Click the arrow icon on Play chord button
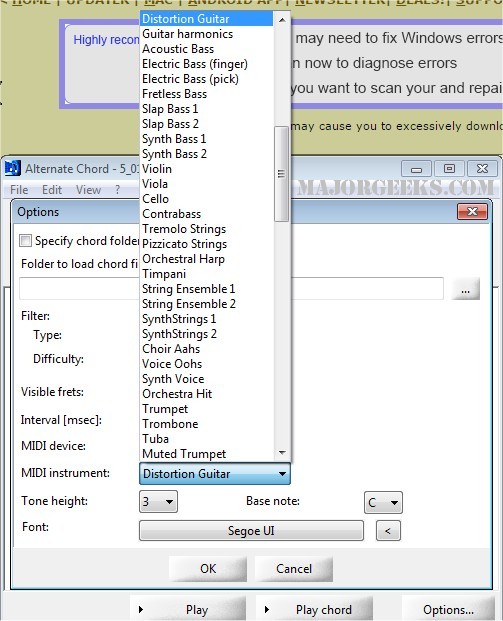This screenshot has width=503, height=621. click(x=267, y=610)
